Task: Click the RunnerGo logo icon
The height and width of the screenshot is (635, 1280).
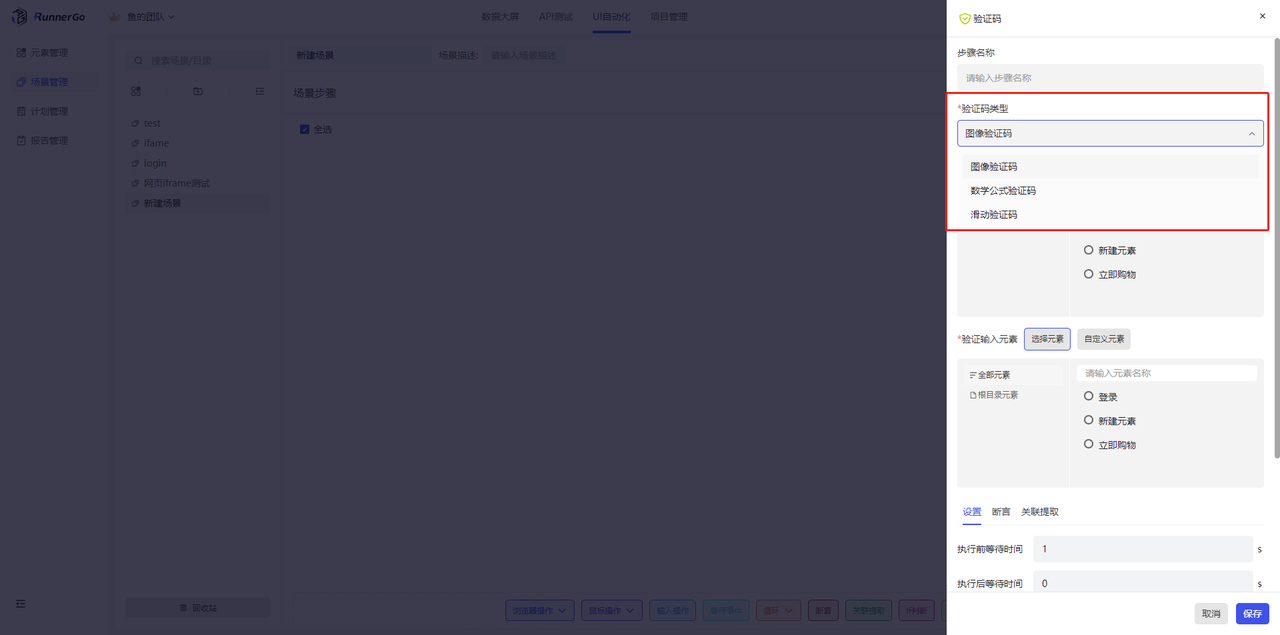Action: (19, 16)
